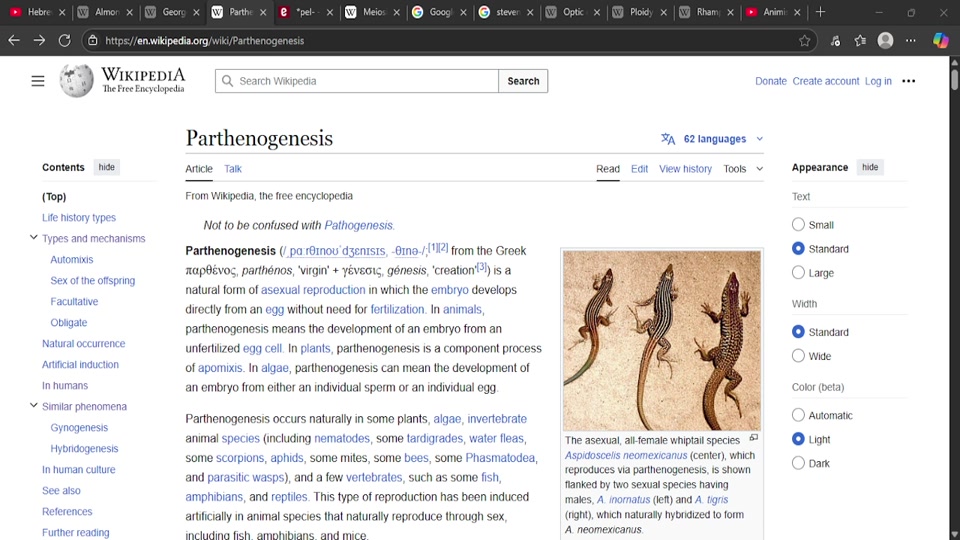Viewport: 960px width, 540px height.
Task: Open the Copilot icon in toolbar
Action: [940, 41]
